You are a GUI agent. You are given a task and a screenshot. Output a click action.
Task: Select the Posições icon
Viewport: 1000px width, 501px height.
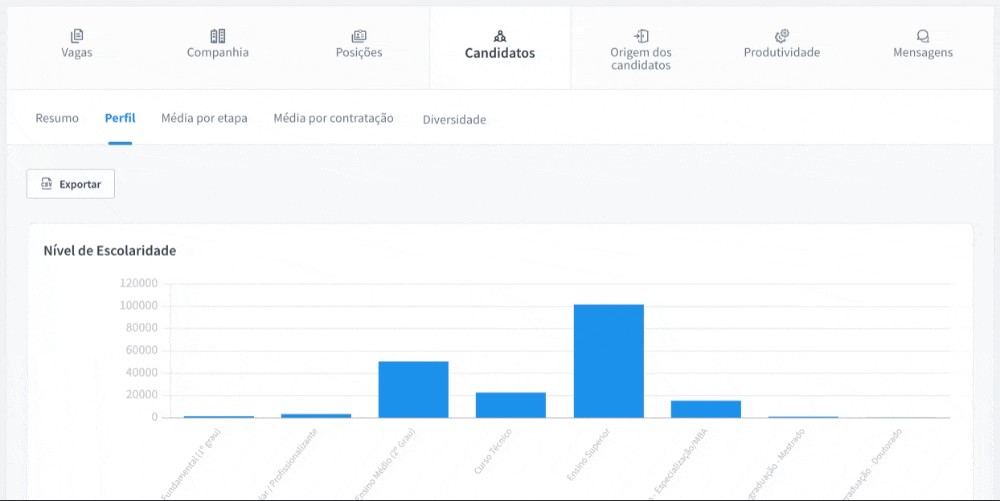(359, 36)
